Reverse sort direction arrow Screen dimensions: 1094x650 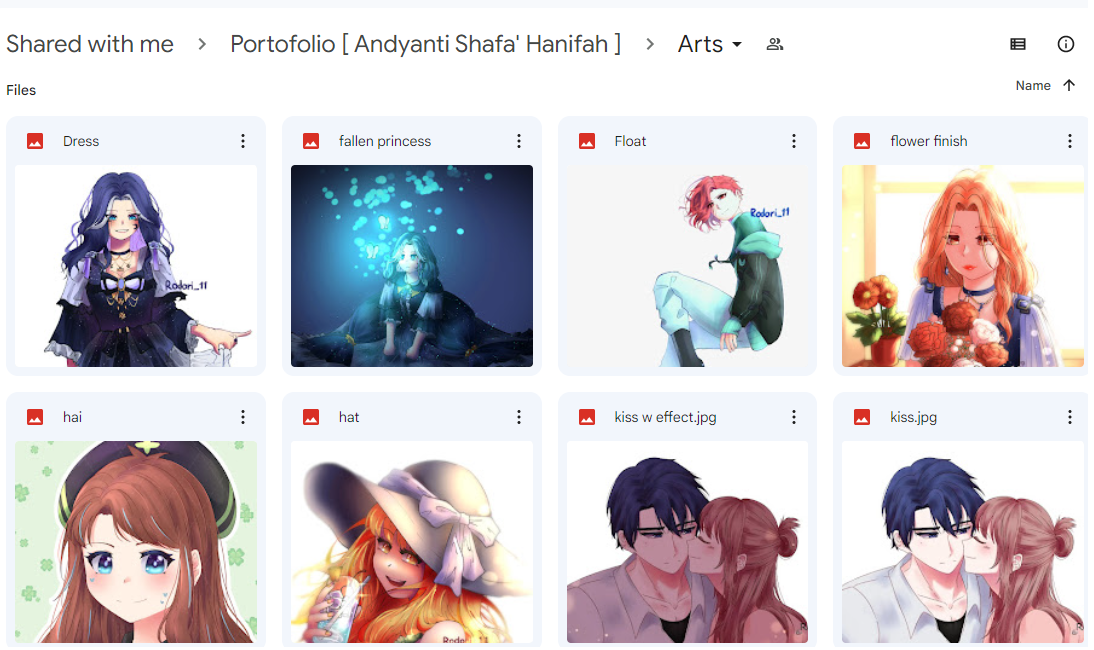1068,85
